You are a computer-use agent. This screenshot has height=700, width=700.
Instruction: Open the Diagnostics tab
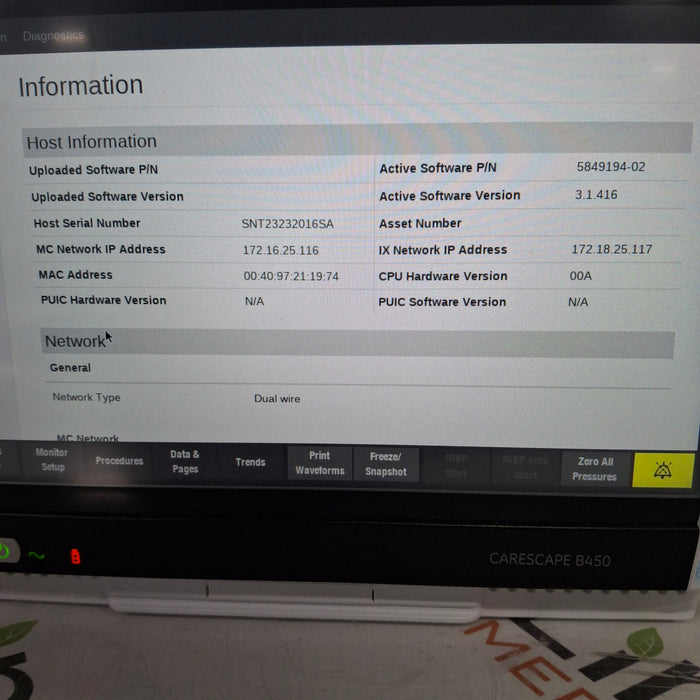53,35
